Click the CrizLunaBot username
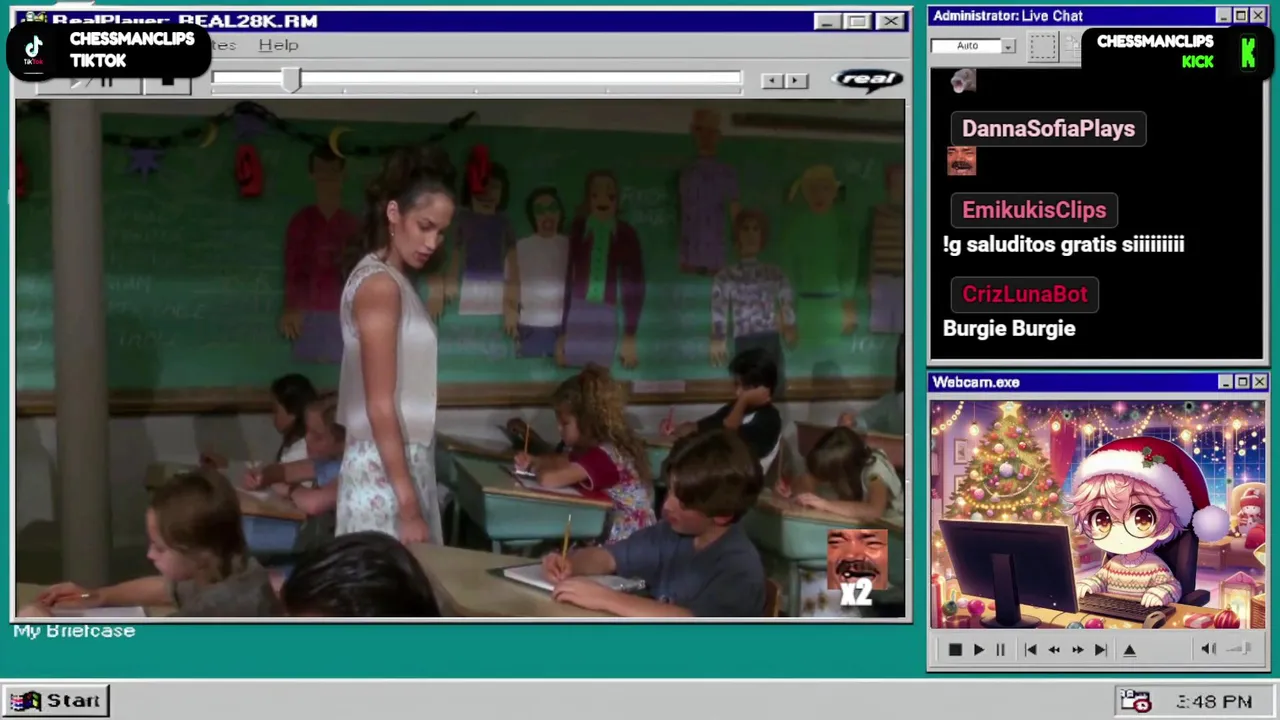1280x720 pixels. [x=1025, y=294]
